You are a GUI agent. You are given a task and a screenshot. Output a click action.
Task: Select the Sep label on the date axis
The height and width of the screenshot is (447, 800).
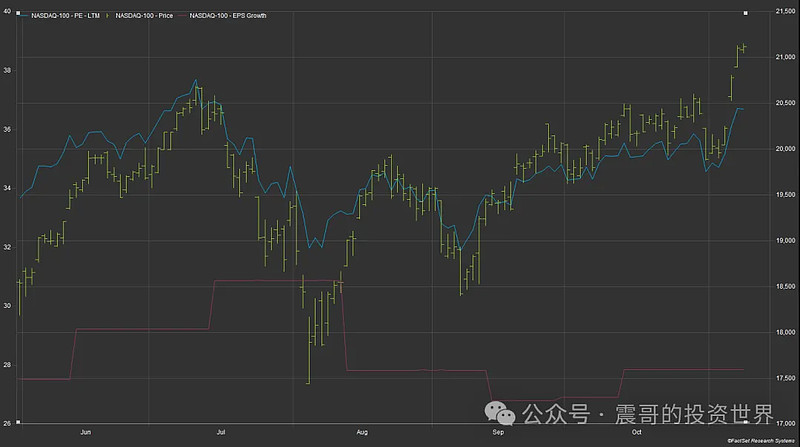pyautogui.click(x=498, y=432)
